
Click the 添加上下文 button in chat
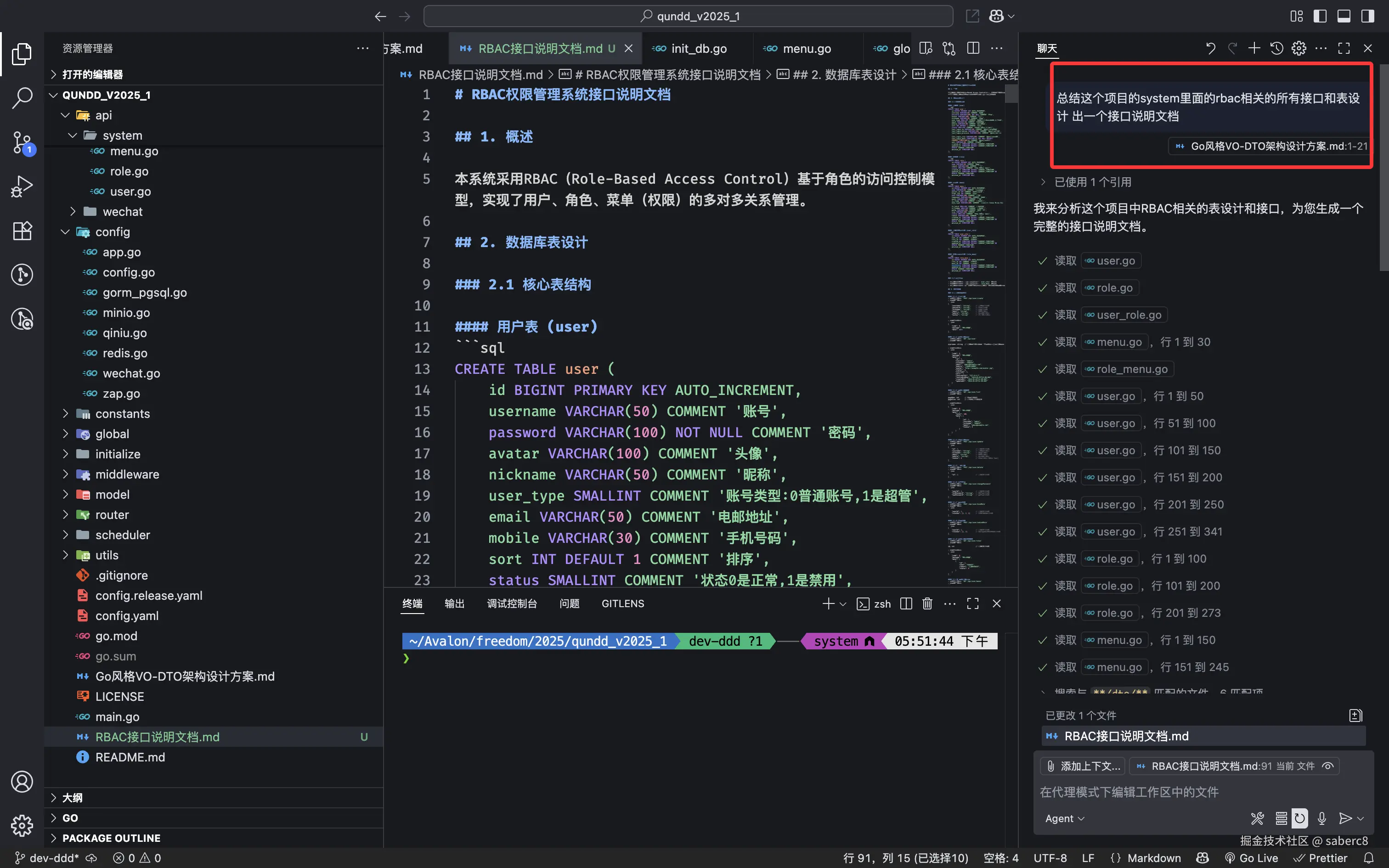tap(1083, 766)
